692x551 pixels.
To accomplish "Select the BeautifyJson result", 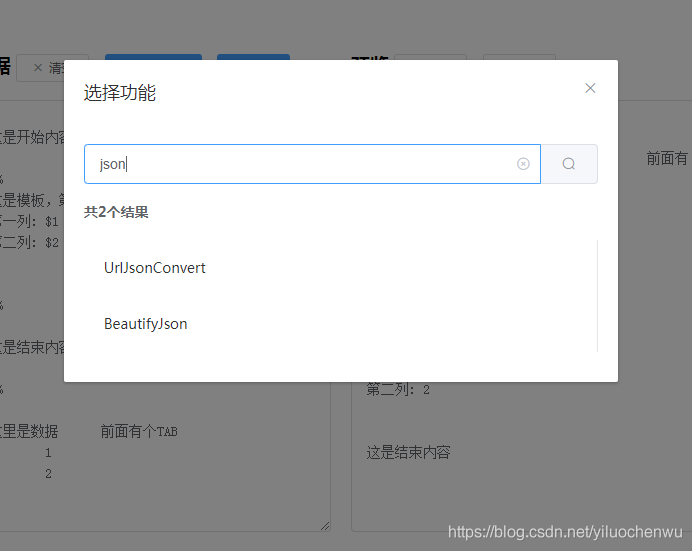I will (x=146, y=324).
